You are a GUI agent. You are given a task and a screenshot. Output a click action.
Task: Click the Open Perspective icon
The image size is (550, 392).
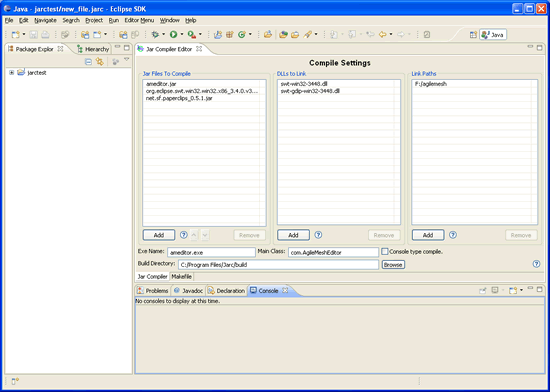[x=474, y=34]
